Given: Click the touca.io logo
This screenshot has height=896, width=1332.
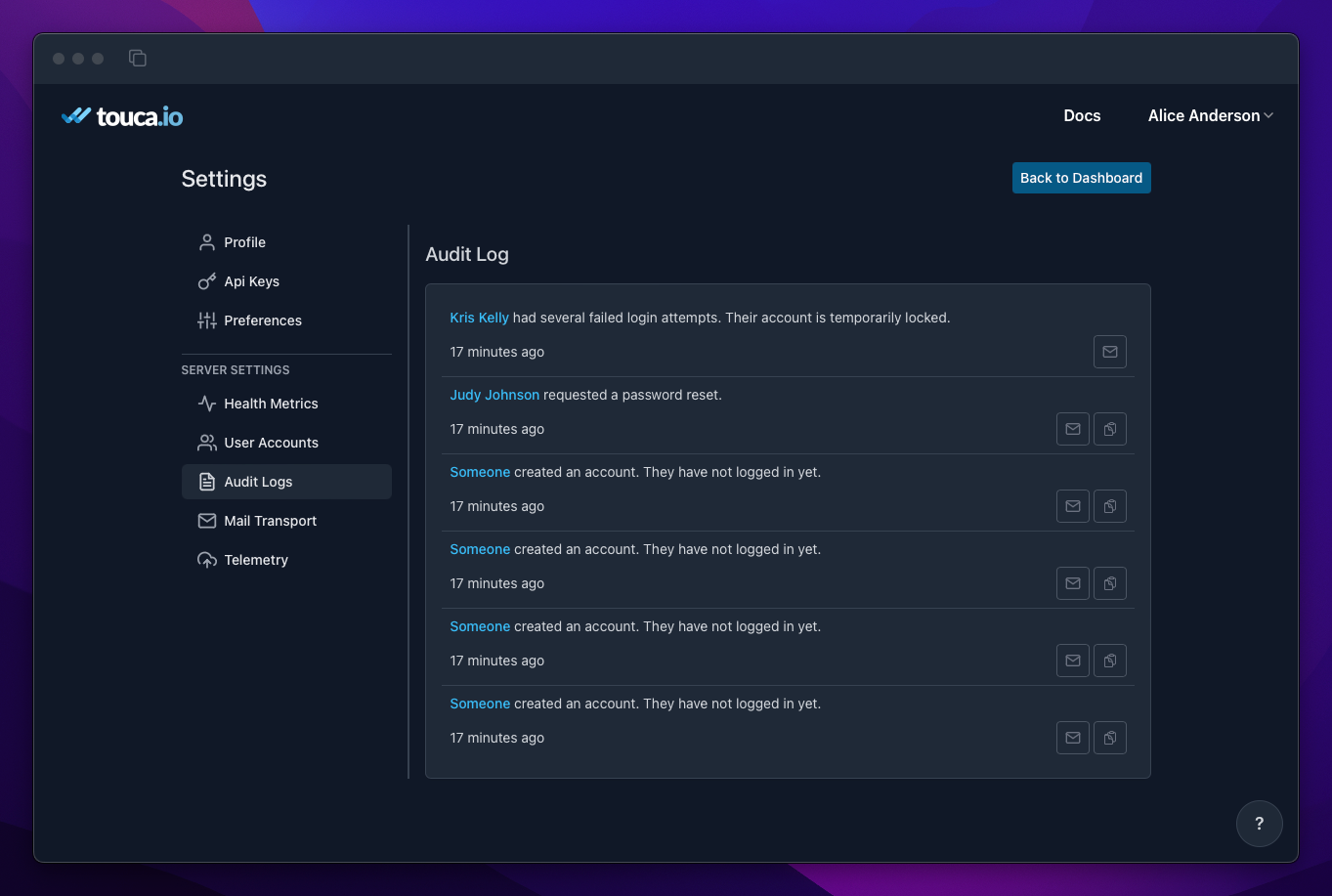Looking at the screenshot, I should tap(122, 116).
